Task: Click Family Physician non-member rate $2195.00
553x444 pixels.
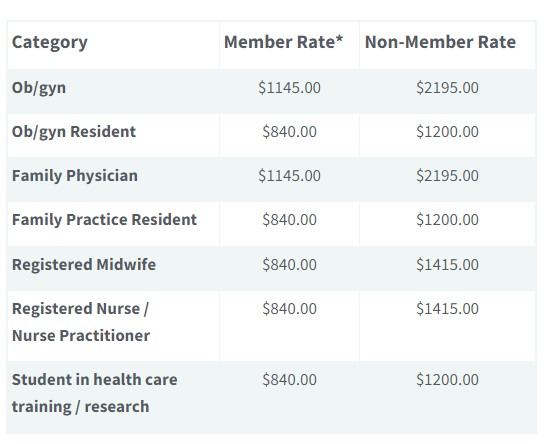Action: point(447,176)
